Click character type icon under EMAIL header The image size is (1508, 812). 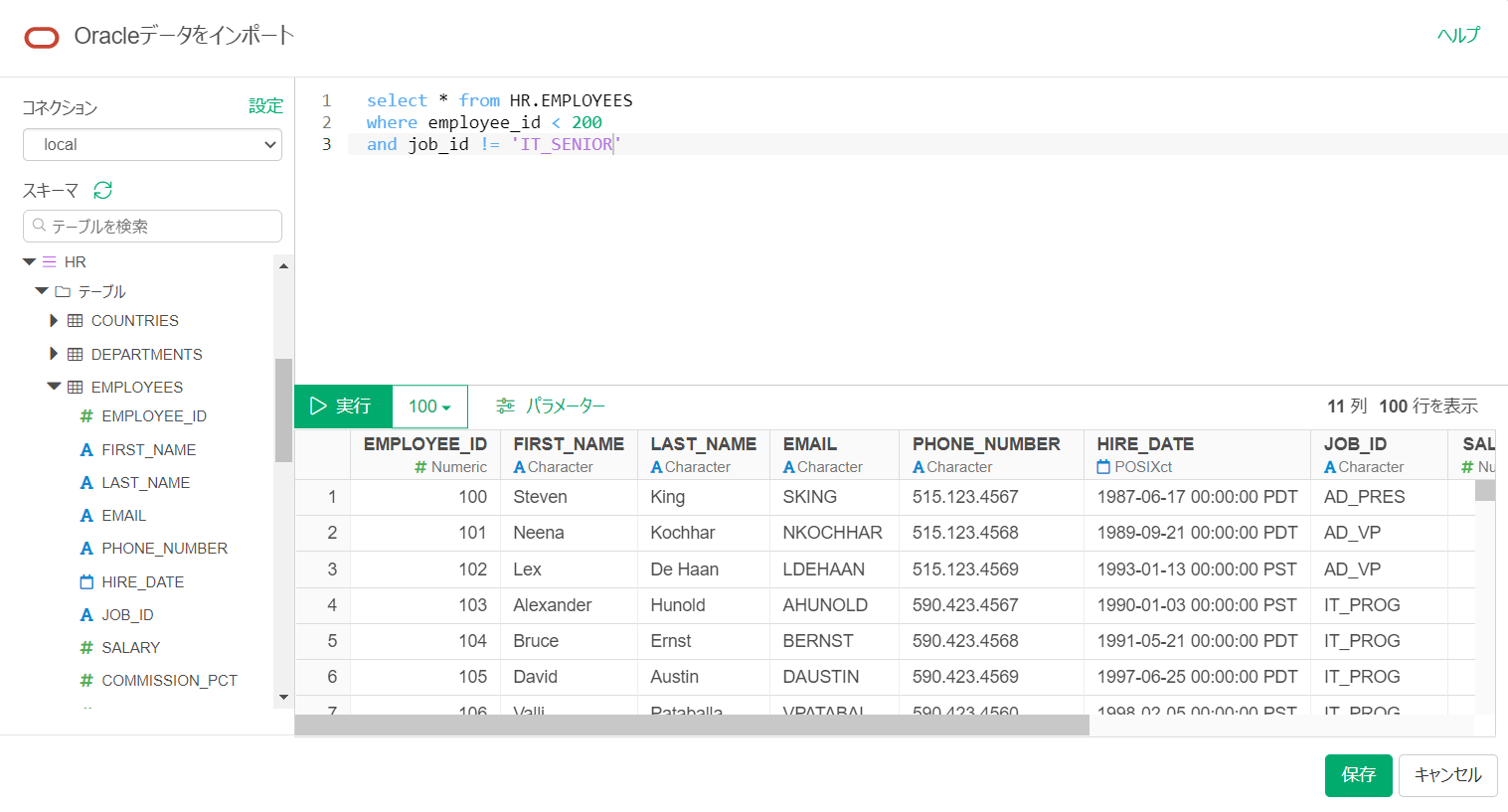click(788, 467)
